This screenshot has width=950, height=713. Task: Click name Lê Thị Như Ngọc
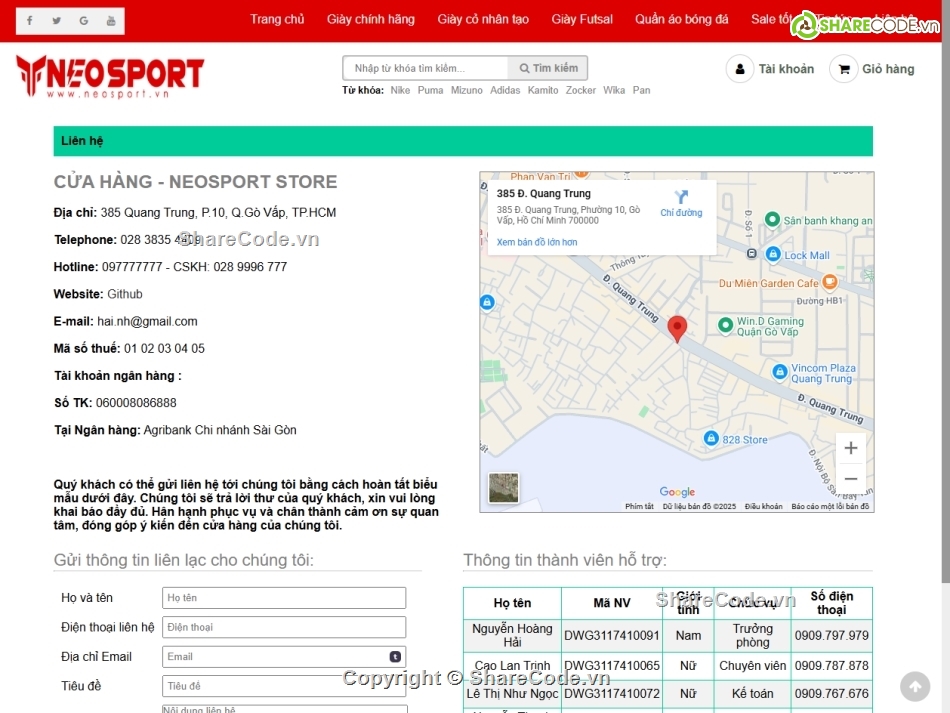512,694
